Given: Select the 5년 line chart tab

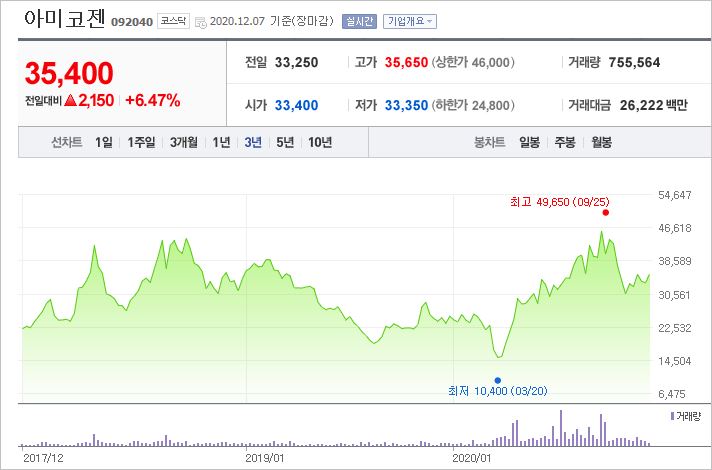Looking at the screenshot, I should point(285,143).
